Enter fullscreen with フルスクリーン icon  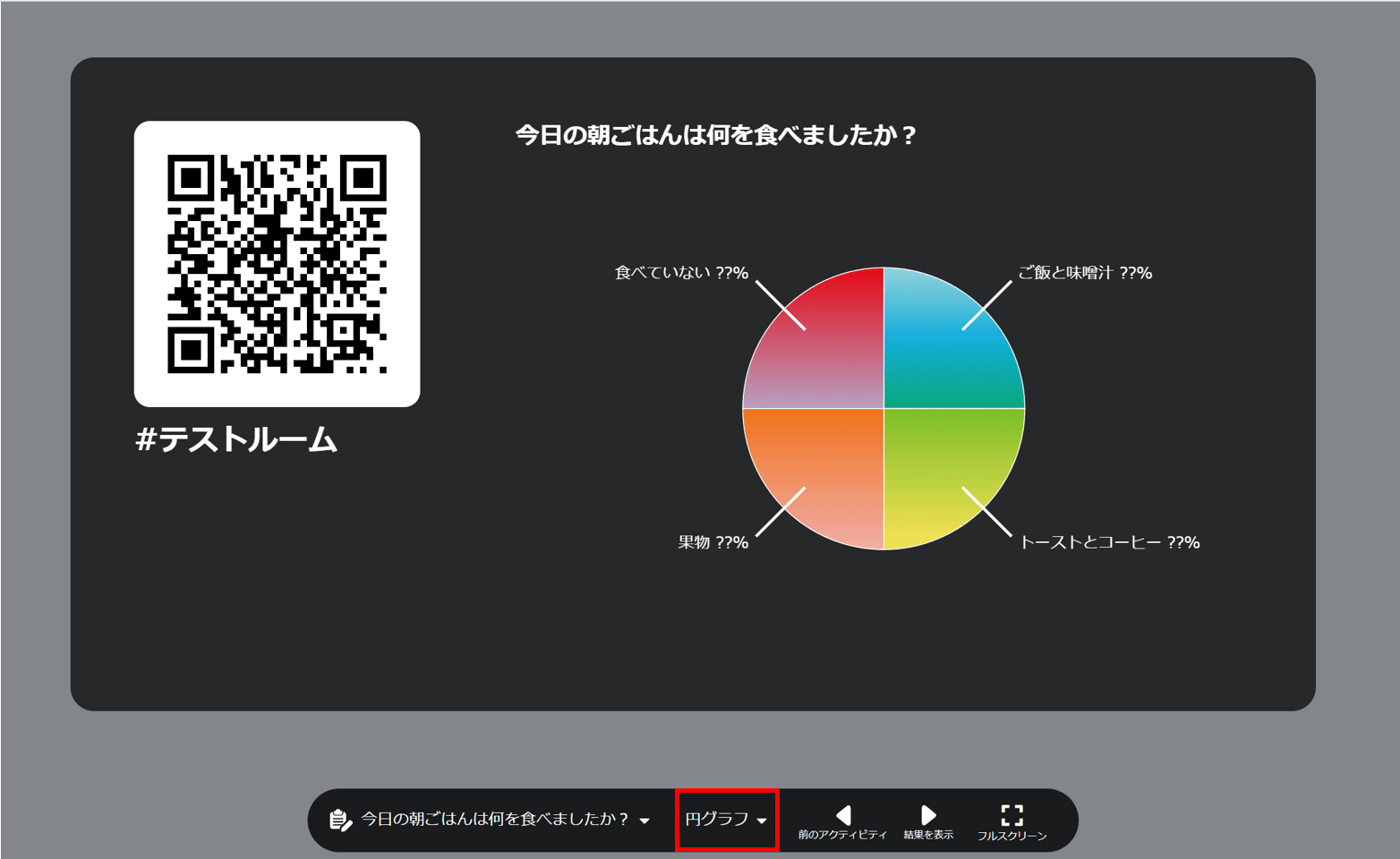click(x=1012, y=822)
